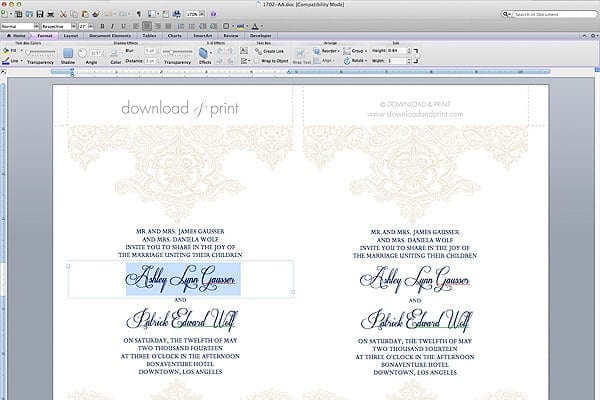Align text left icon
Viewport: 600px width, 400px height.
pos(136,26)
